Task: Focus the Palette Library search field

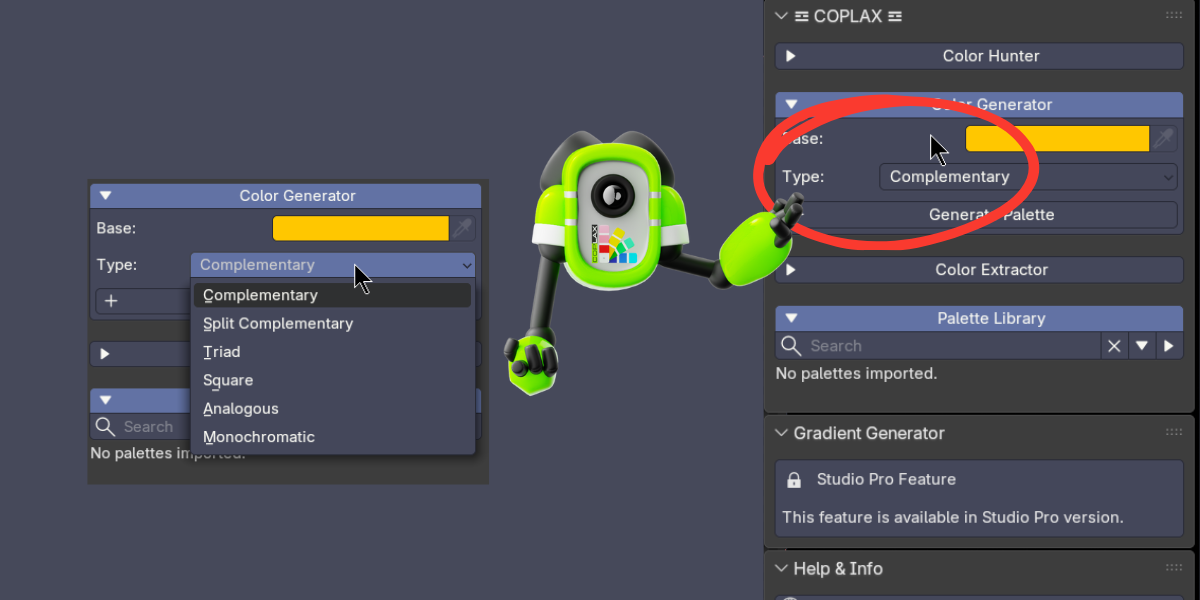Action: click(x=938, y=346)
